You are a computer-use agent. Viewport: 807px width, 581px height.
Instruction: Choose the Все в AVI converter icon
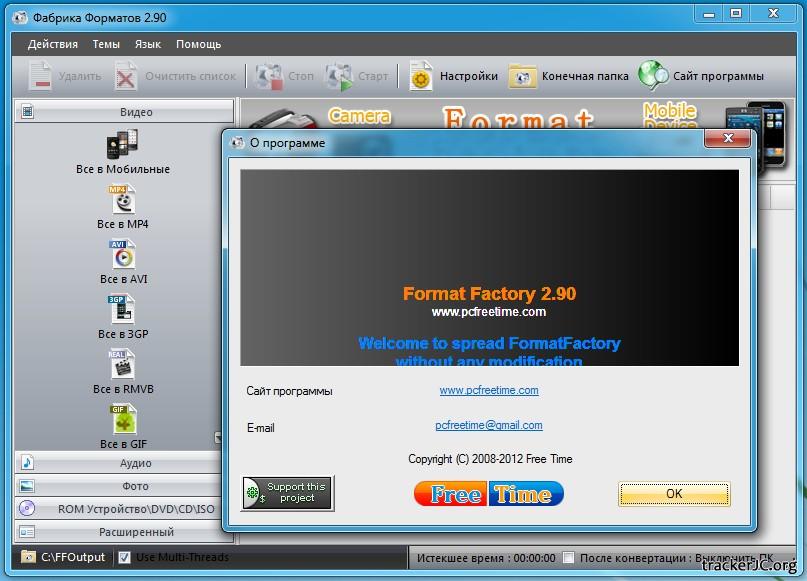click(122, 254)
